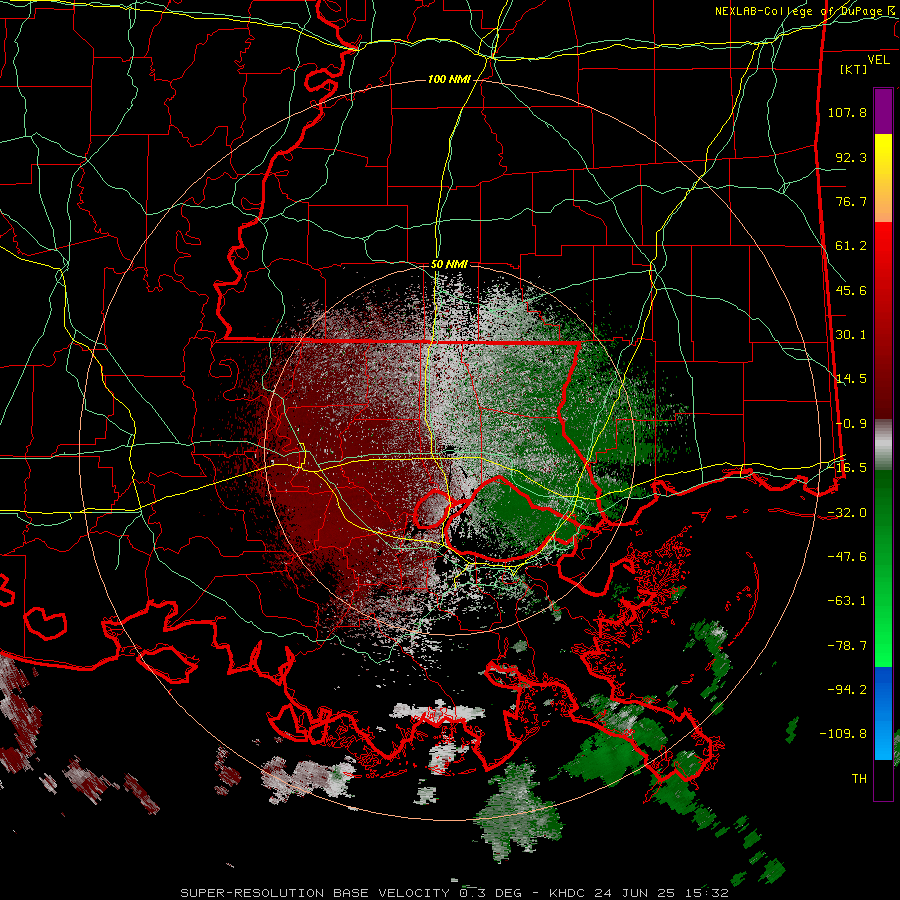The height and width of the screenshot is (900, 900).
Task: Click the 50 NMI range ring label
Action: click(449, 264)
